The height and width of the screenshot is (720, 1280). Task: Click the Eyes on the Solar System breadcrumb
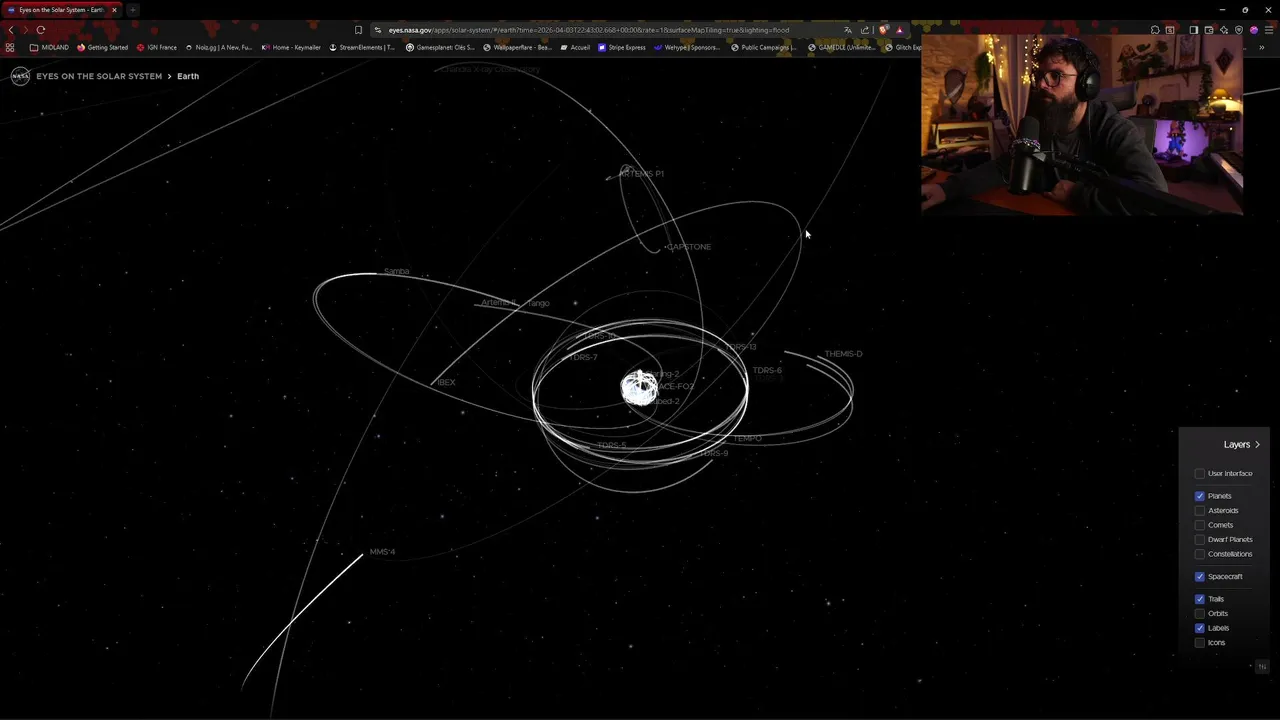coord(99,76)
